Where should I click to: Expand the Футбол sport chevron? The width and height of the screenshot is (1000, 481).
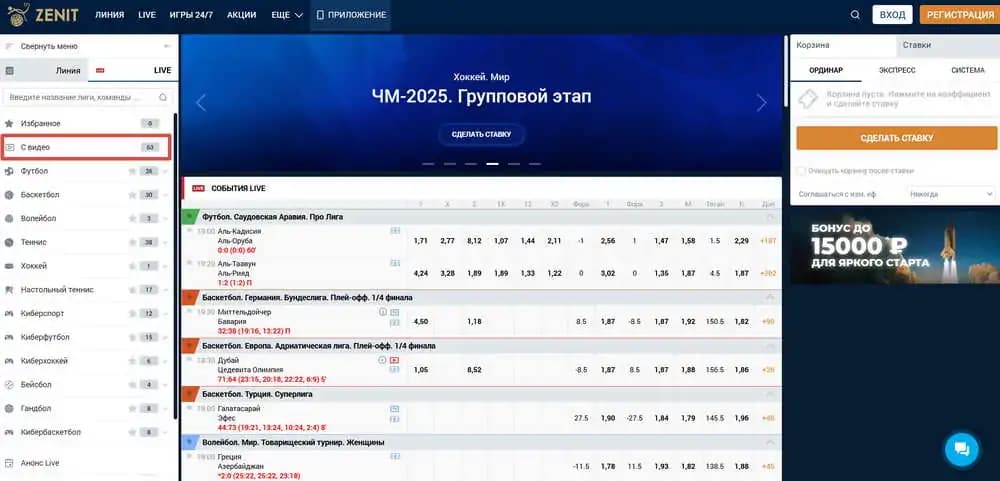click(166, 171)
